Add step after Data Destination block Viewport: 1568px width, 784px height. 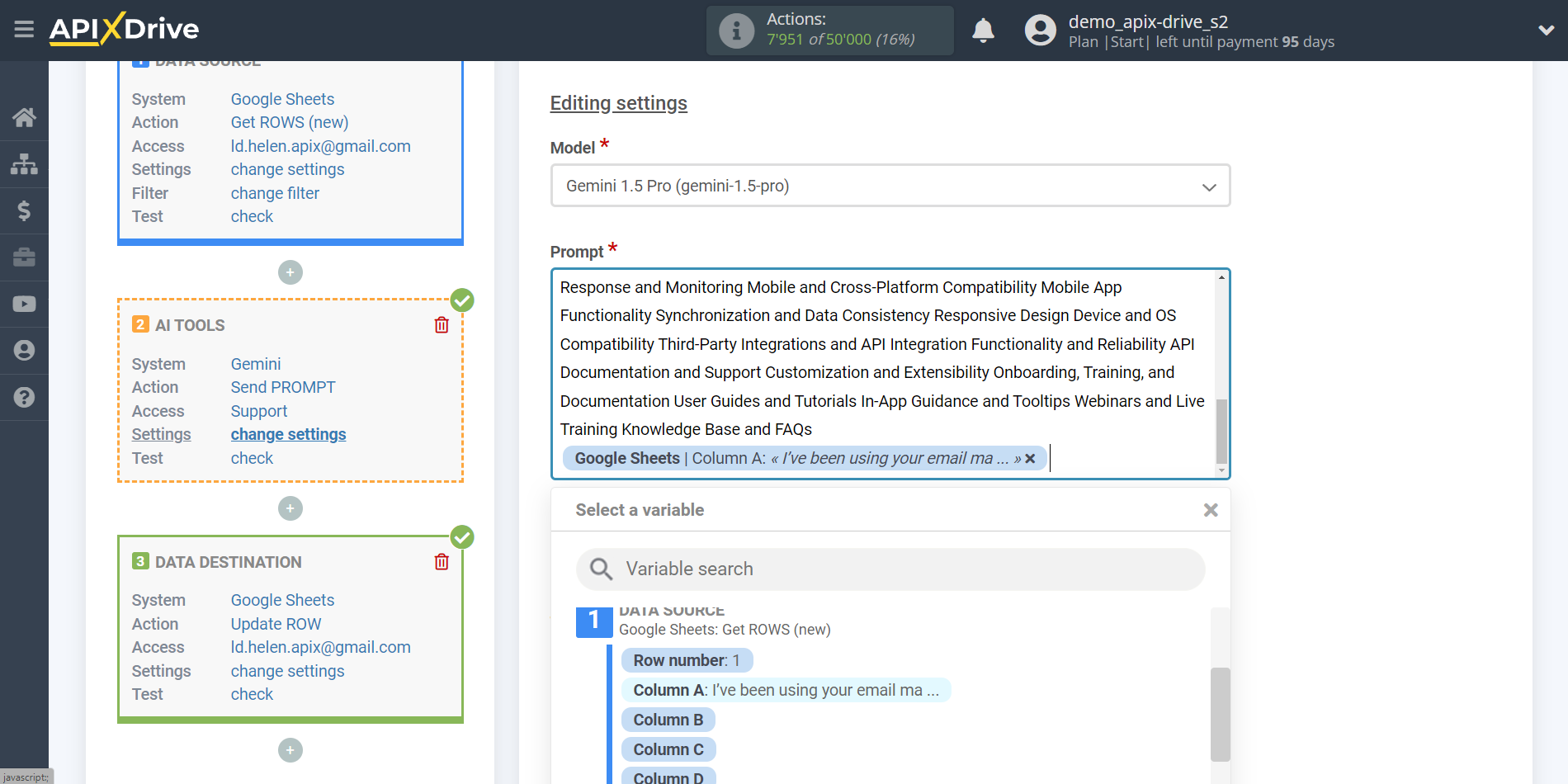pyautogui.click(x=290, y=750)
